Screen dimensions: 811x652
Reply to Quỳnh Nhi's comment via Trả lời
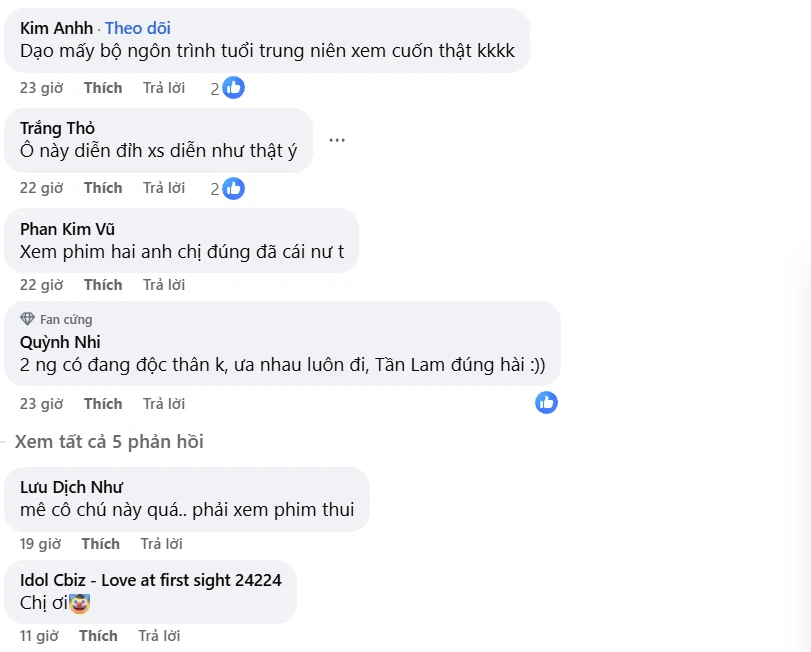[x=164, y=404]
